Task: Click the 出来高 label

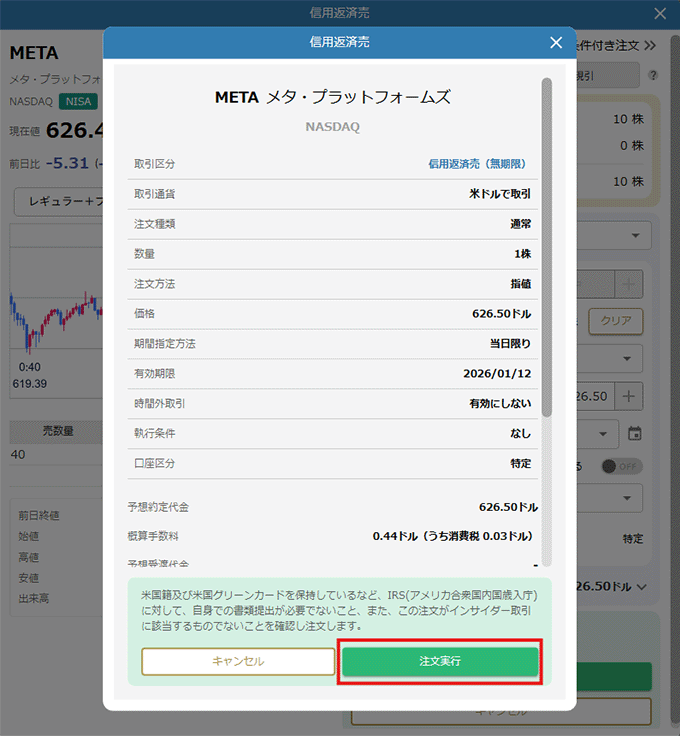Action: coord(33,598)
